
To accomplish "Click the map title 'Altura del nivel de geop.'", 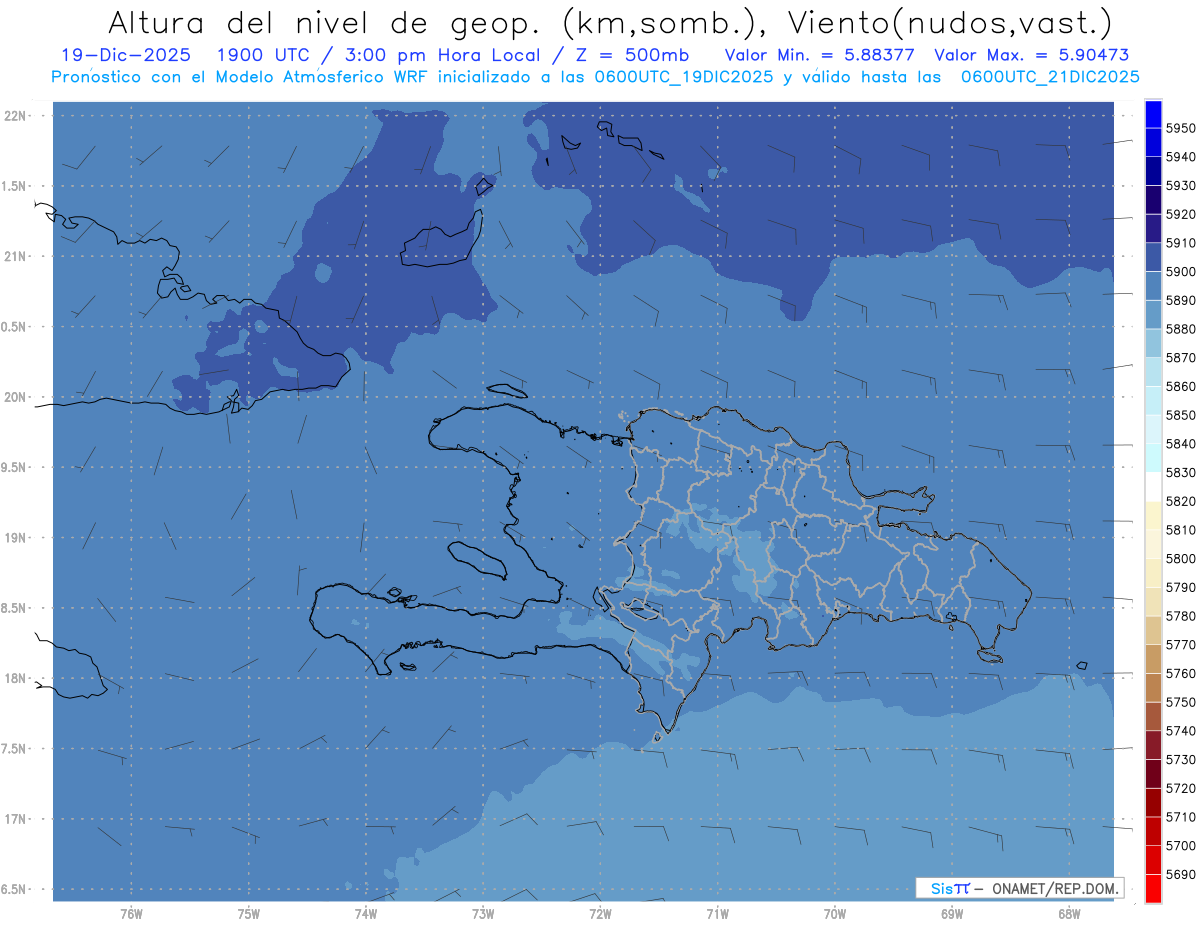I will pos(325,22).
